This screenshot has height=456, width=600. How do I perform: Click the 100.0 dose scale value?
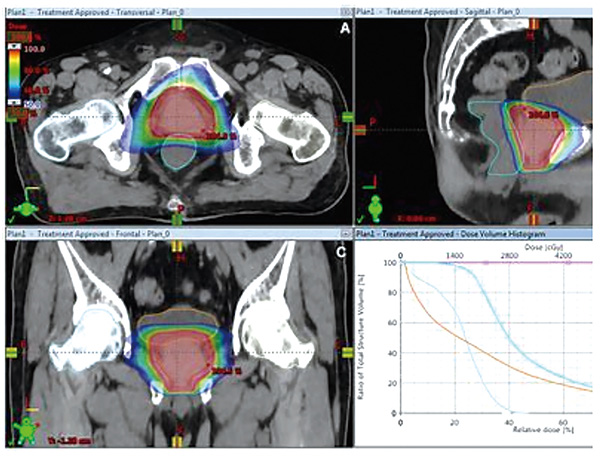pyautogui.click(x=34, y=49)
